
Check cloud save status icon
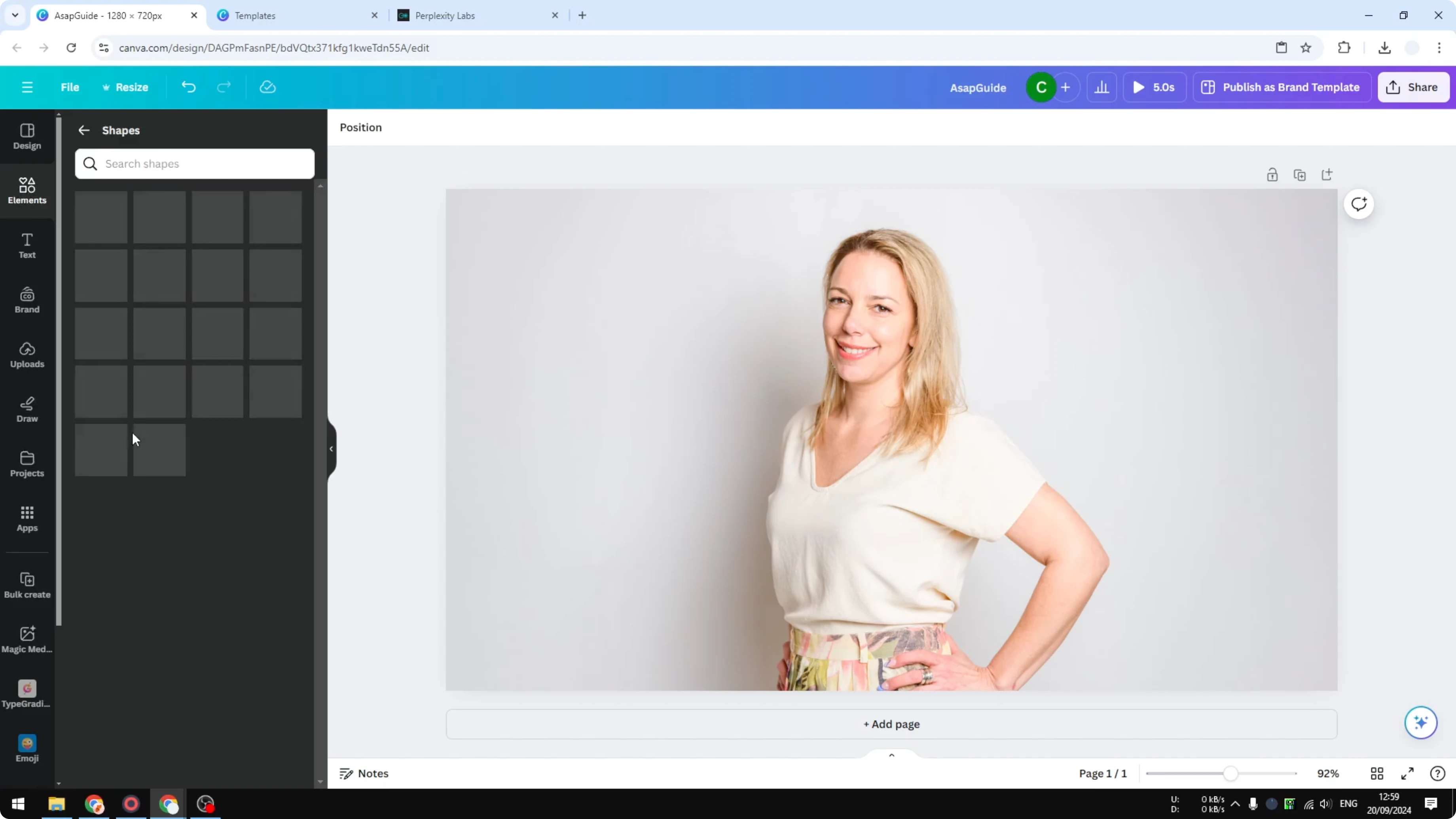click(267, 87)
